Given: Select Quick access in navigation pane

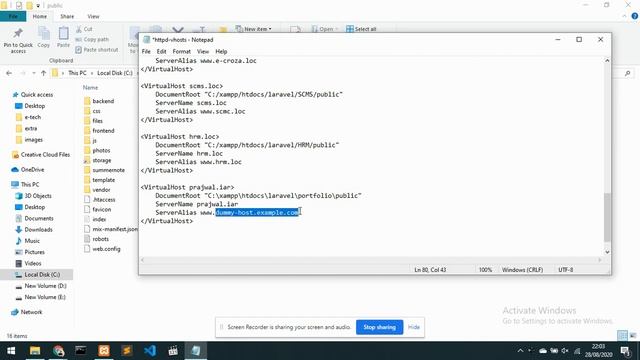Looking at the screenshot, I should click(x=33, y=94).
